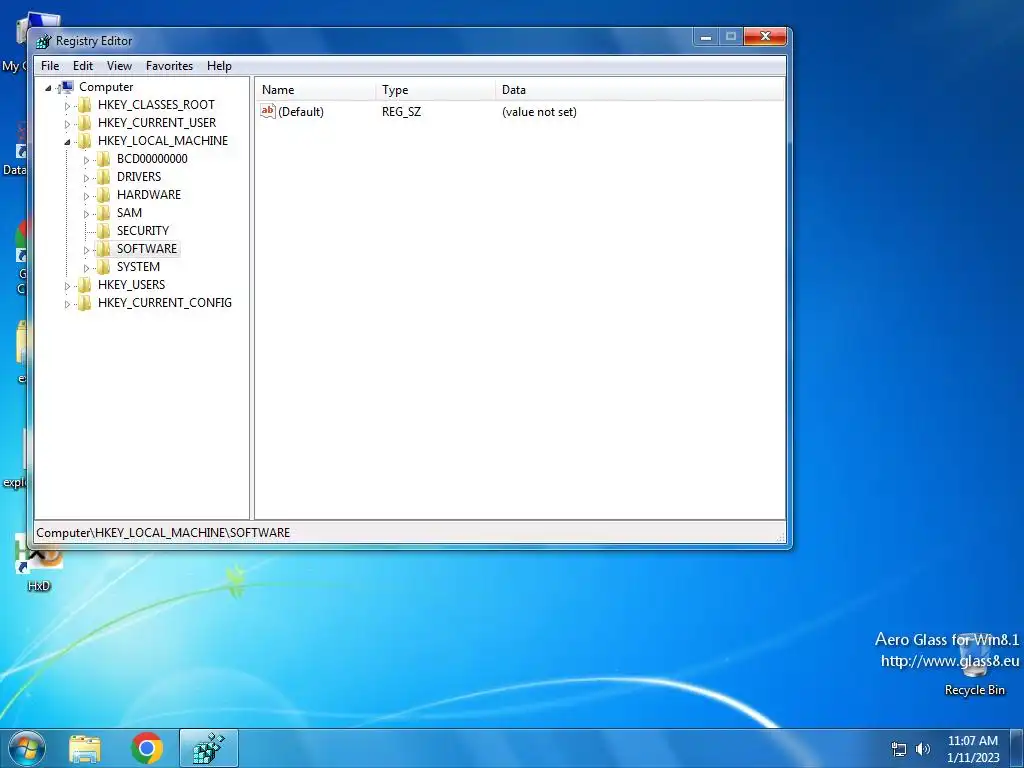Click the BCD00000000 folder icon
Image resolution: width=1024 pixels, height=768 pixels.
(x=103, y=159)
